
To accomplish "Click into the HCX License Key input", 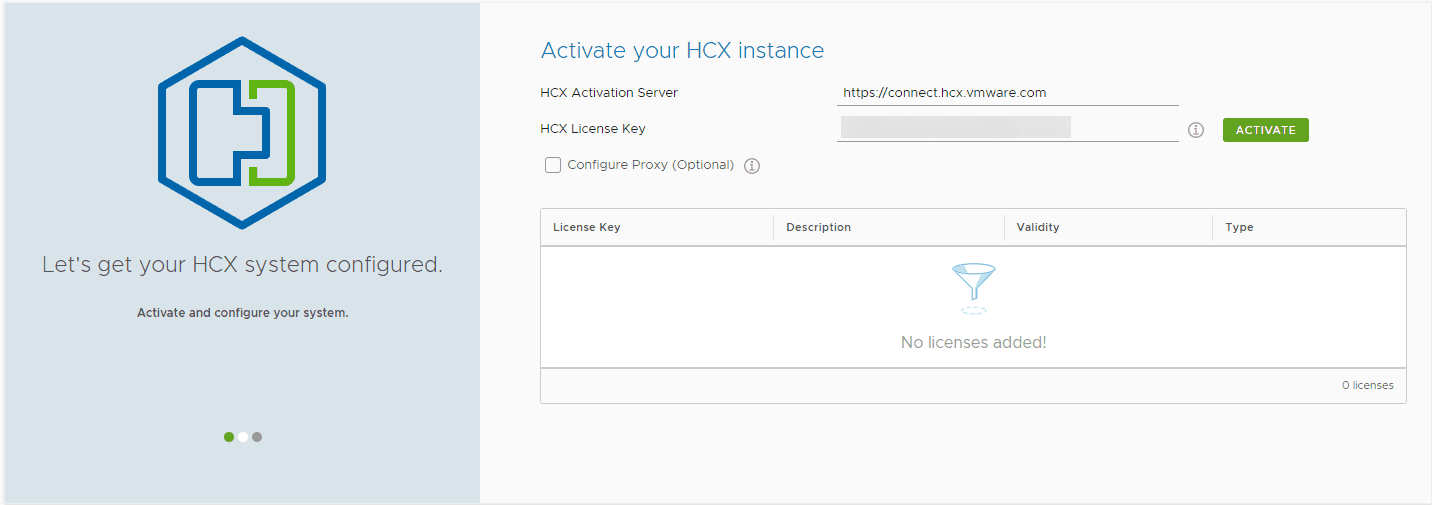I will coord(1007,128).
